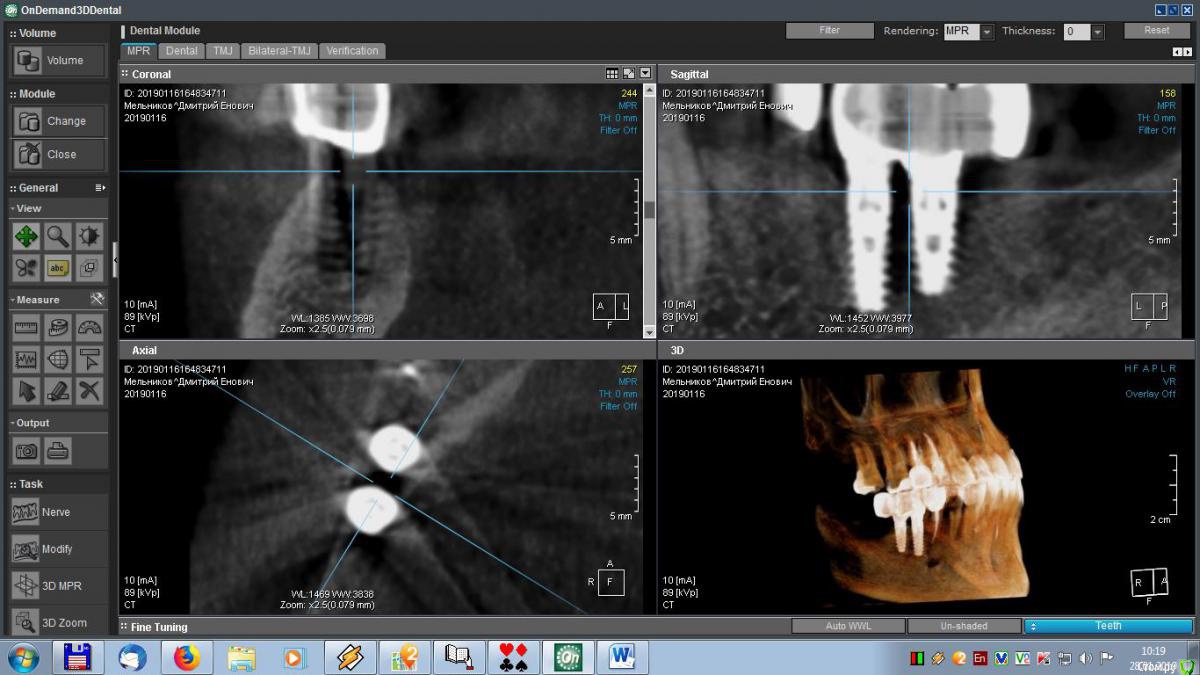Switch to the TMJ tab
The image size is (1200, 675).
[222, 51]
